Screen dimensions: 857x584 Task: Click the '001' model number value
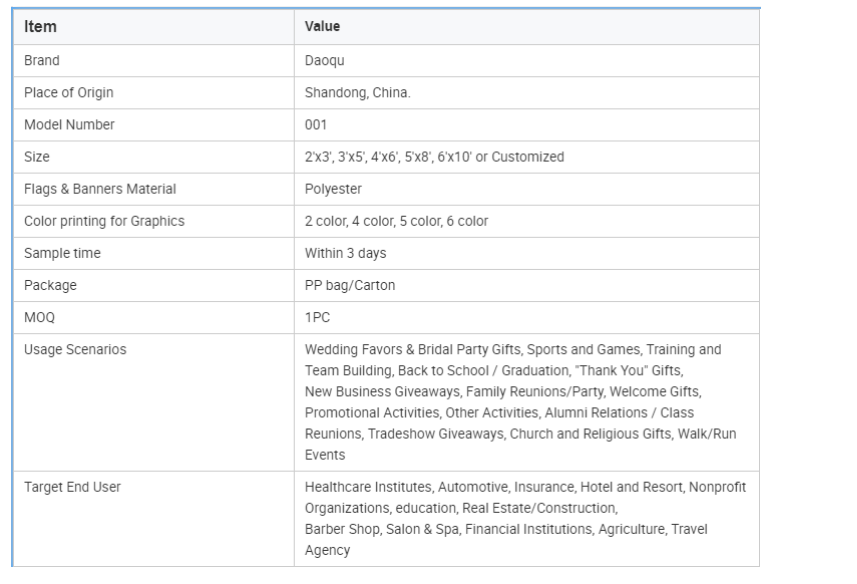click(x=316, y=125)
